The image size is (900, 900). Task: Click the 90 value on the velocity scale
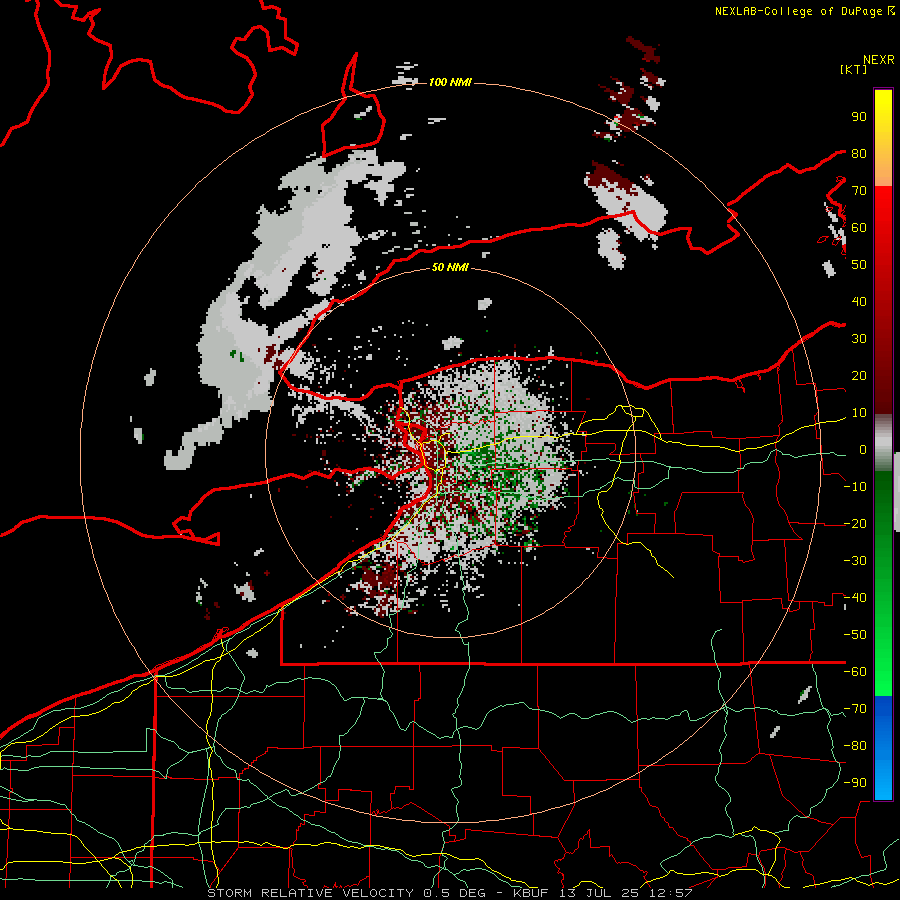click(859, 116)
